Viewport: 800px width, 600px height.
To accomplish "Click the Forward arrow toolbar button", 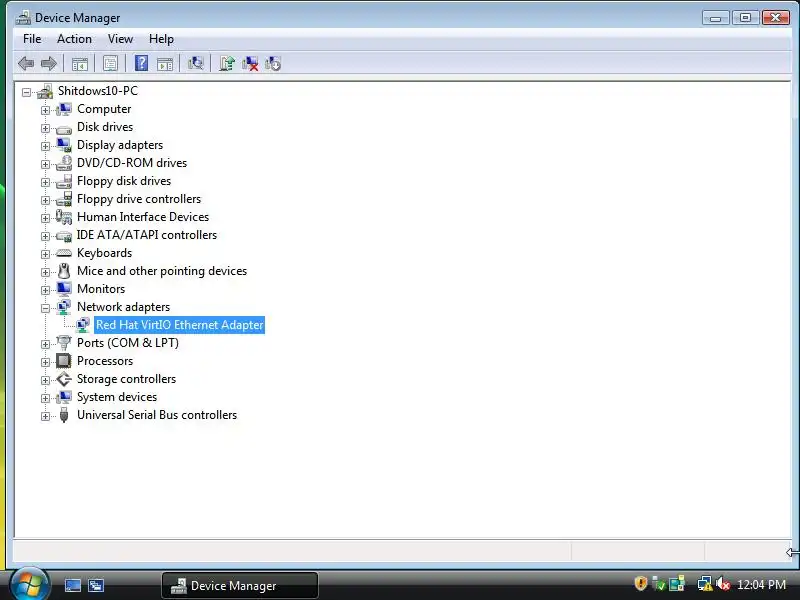I will click(x=48, y=64).
